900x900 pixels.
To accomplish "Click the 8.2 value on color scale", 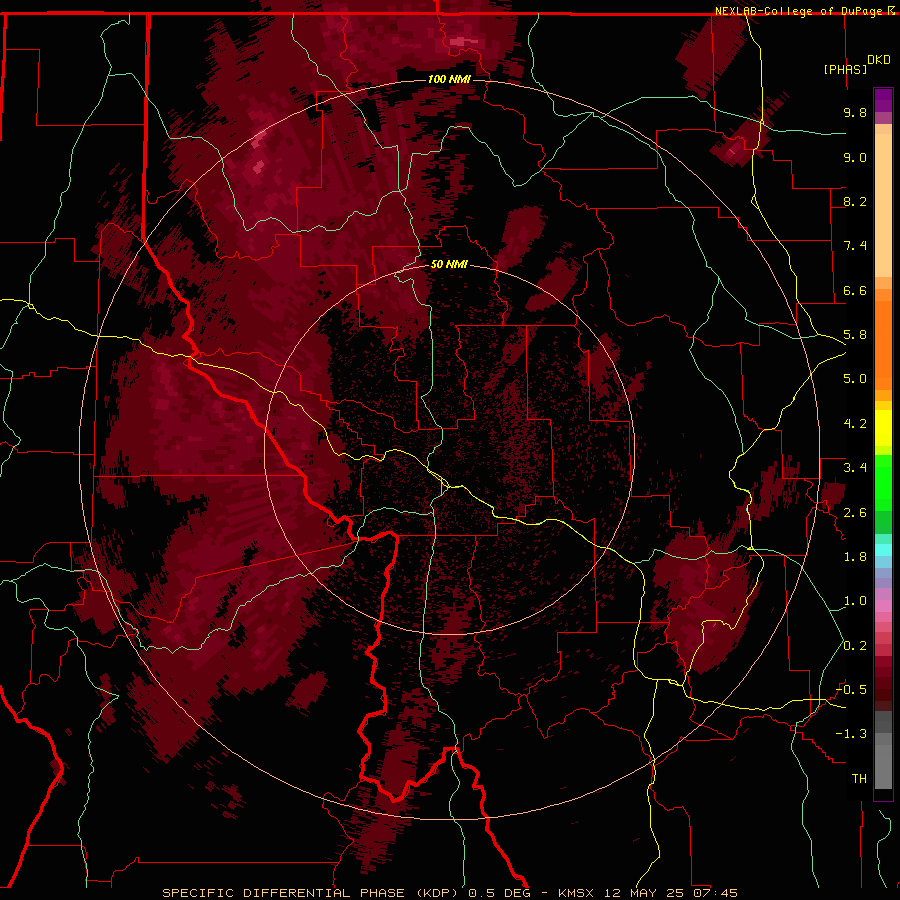I will 855,201.
